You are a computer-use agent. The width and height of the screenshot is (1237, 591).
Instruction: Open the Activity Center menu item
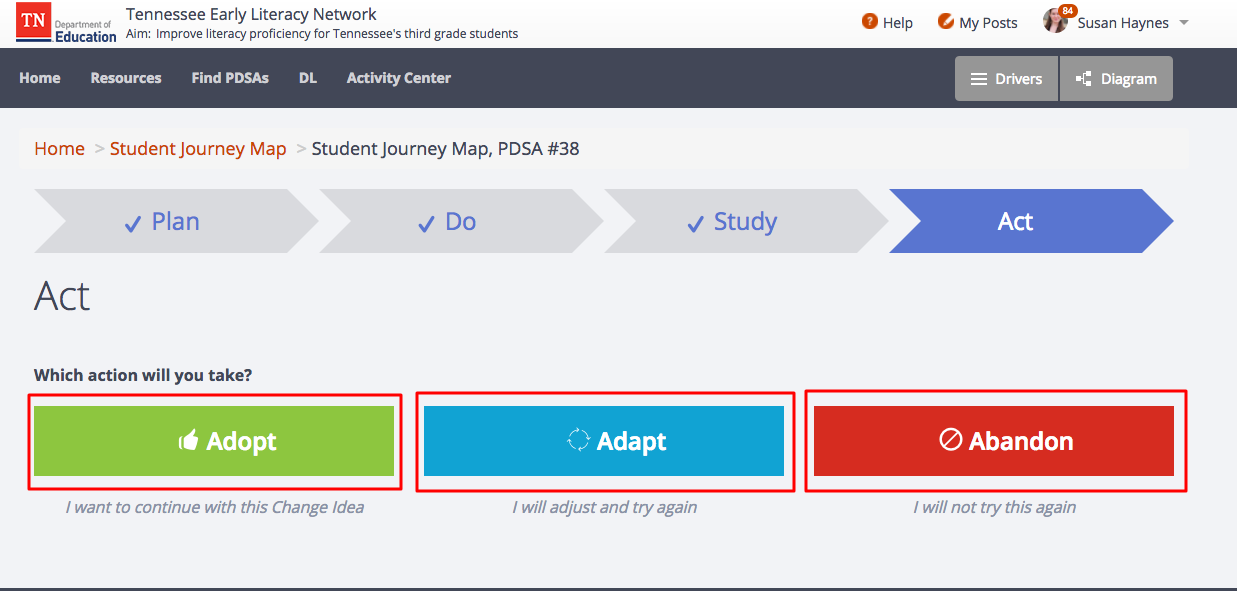coord(398,78)
